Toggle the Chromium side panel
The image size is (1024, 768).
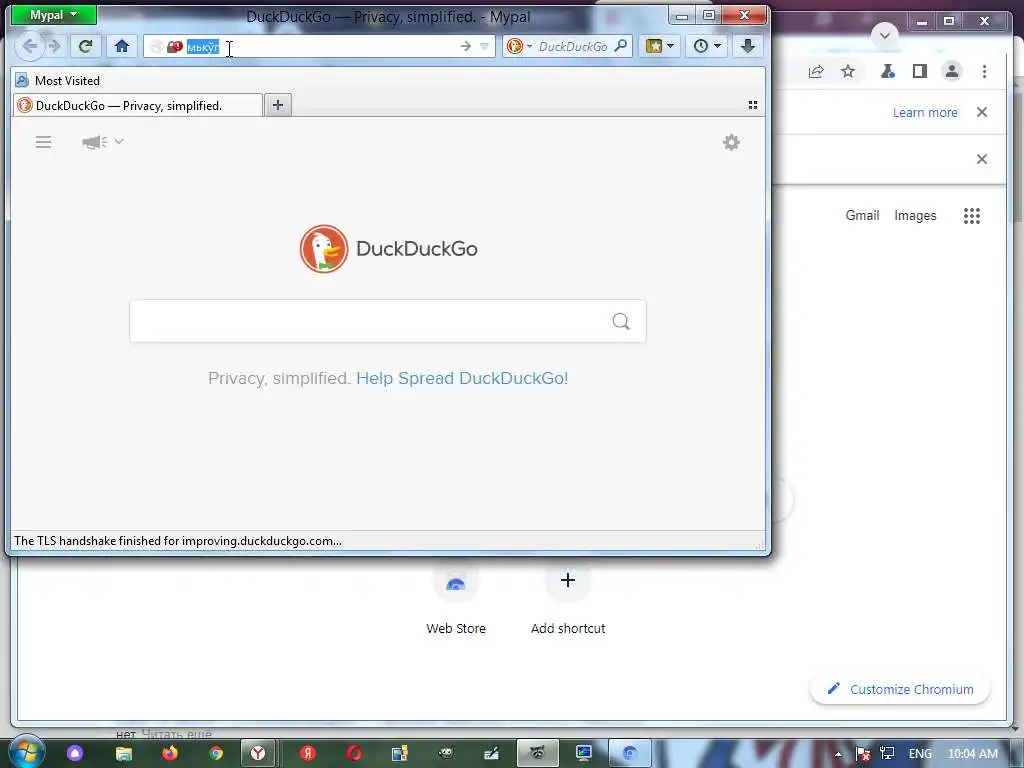(x=920, y=72)
